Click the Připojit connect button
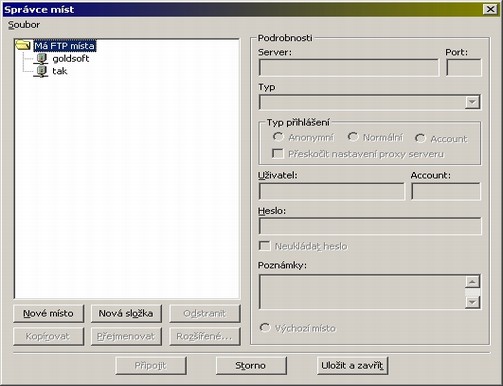 [151, 366]
